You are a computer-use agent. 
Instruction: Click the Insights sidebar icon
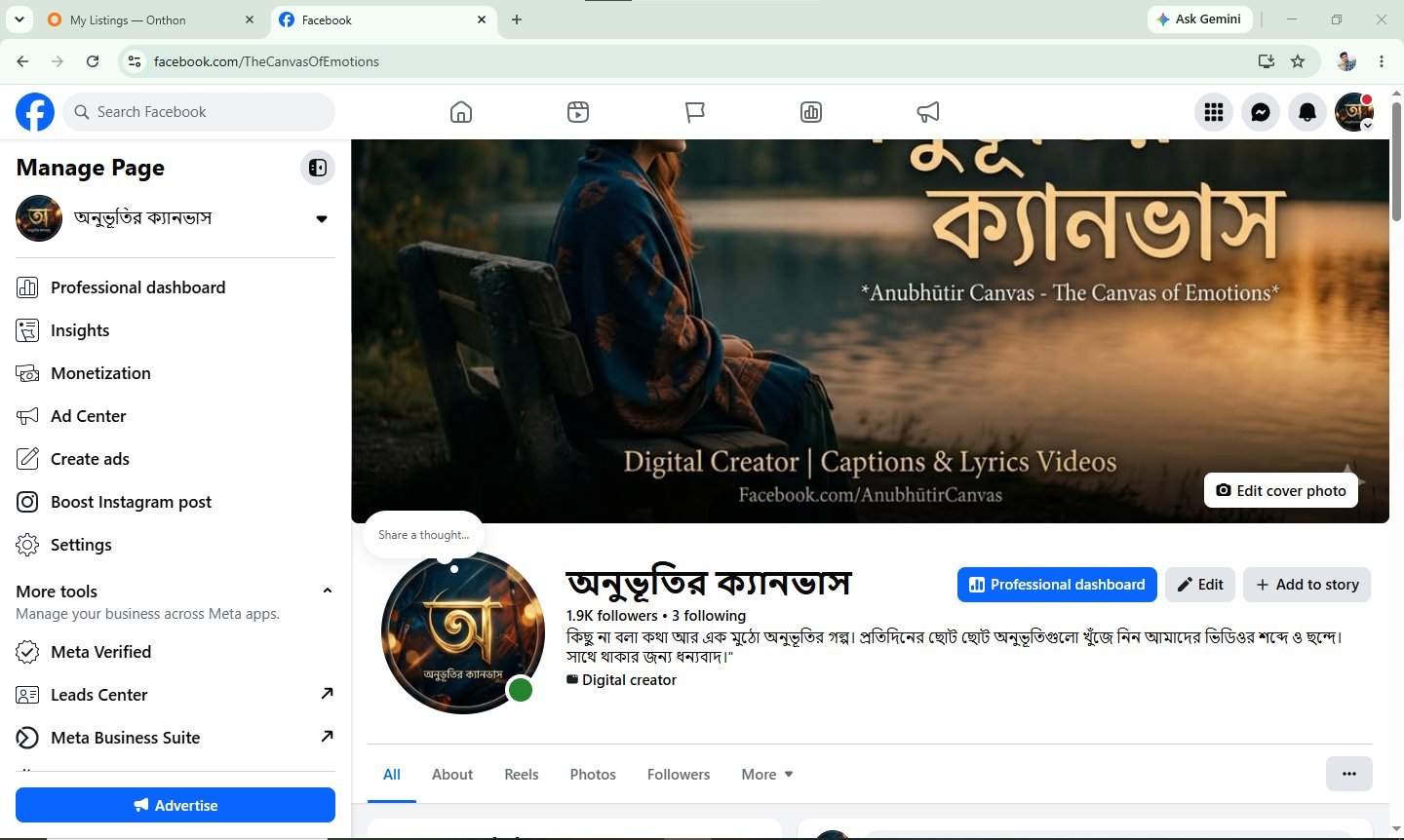27,330
